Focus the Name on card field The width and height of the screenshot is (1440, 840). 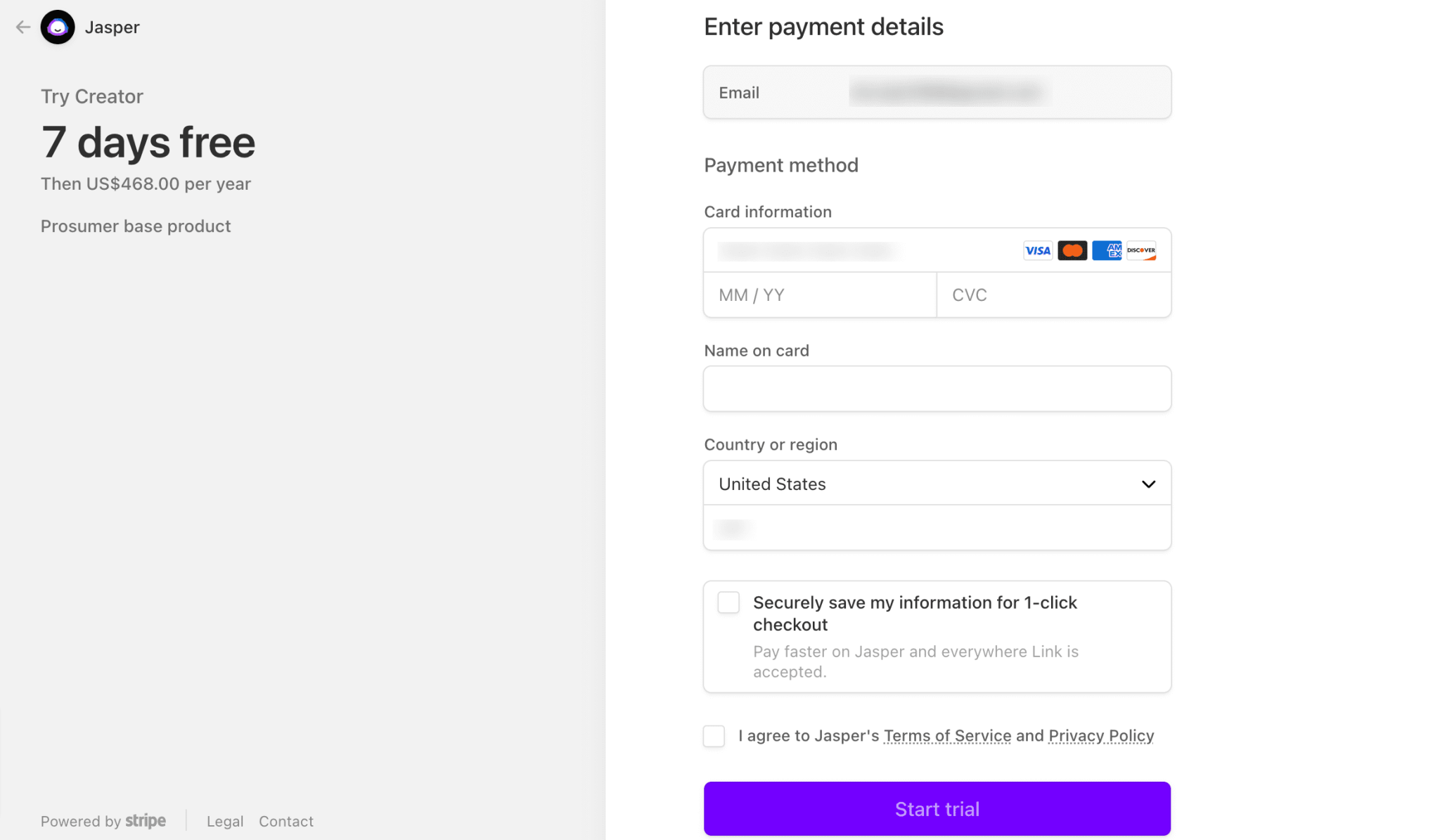pyautogui.click(x=937, y=389)
